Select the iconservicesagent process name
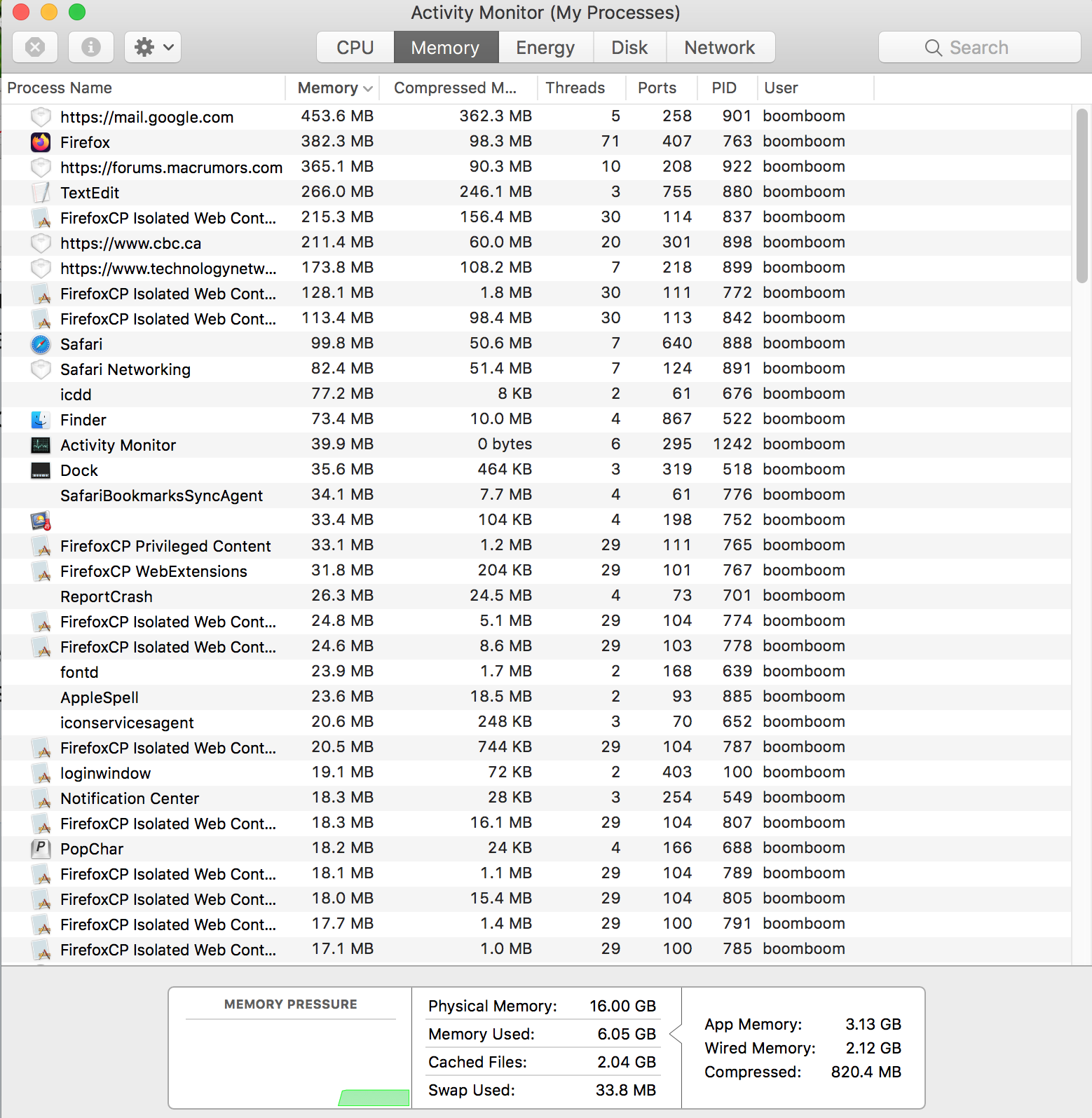 pyautogui.click(x=127, y=723)
